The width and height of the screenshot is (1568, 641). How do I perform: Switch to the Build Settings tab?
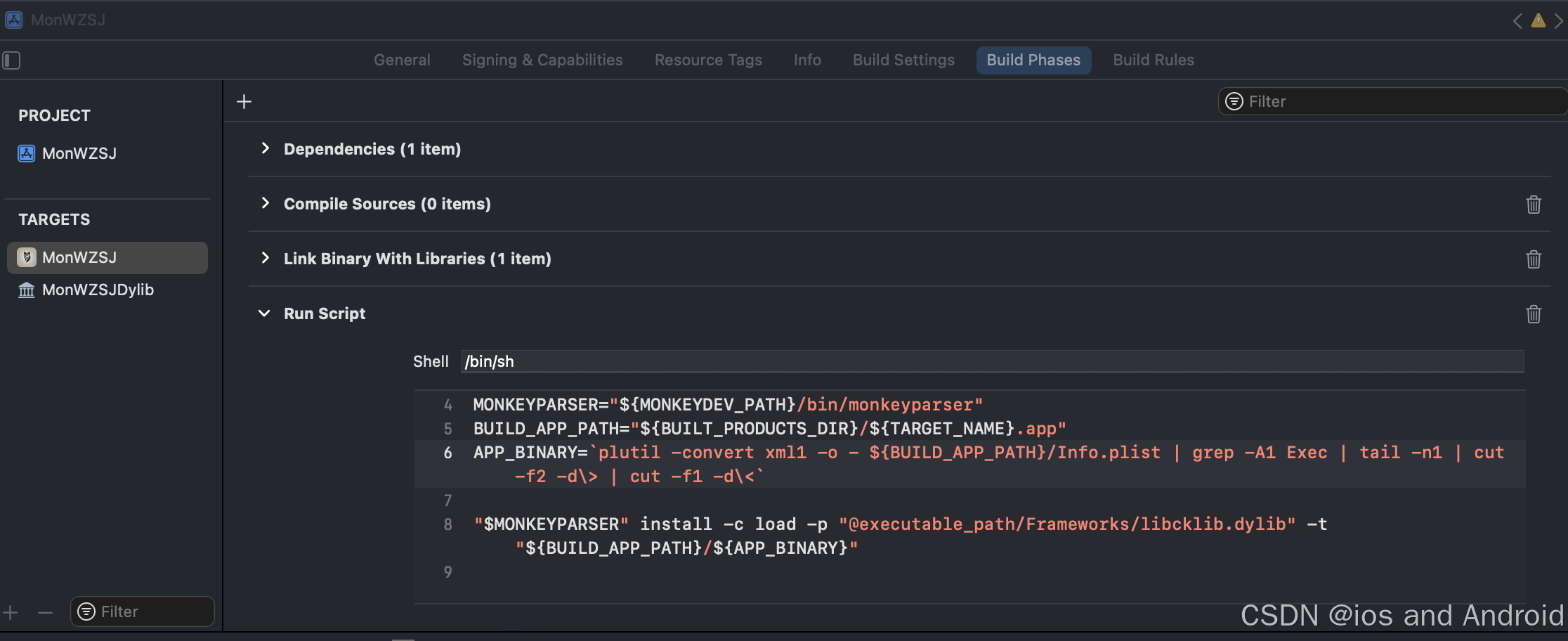[x=903, y=60]
